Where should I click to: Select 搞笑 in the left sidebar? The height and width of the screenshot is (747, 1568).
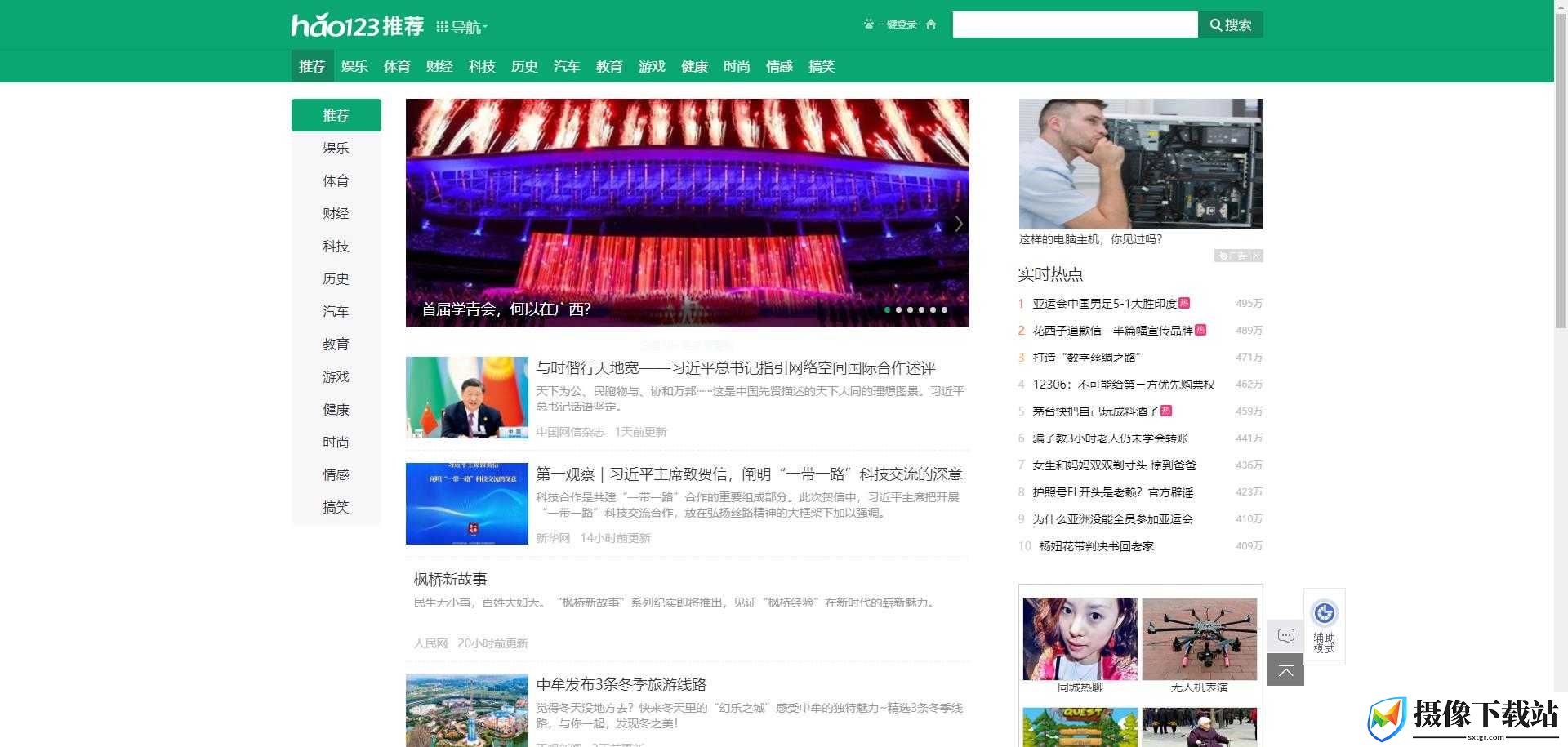pyautogui.click(x=336, y=507)
